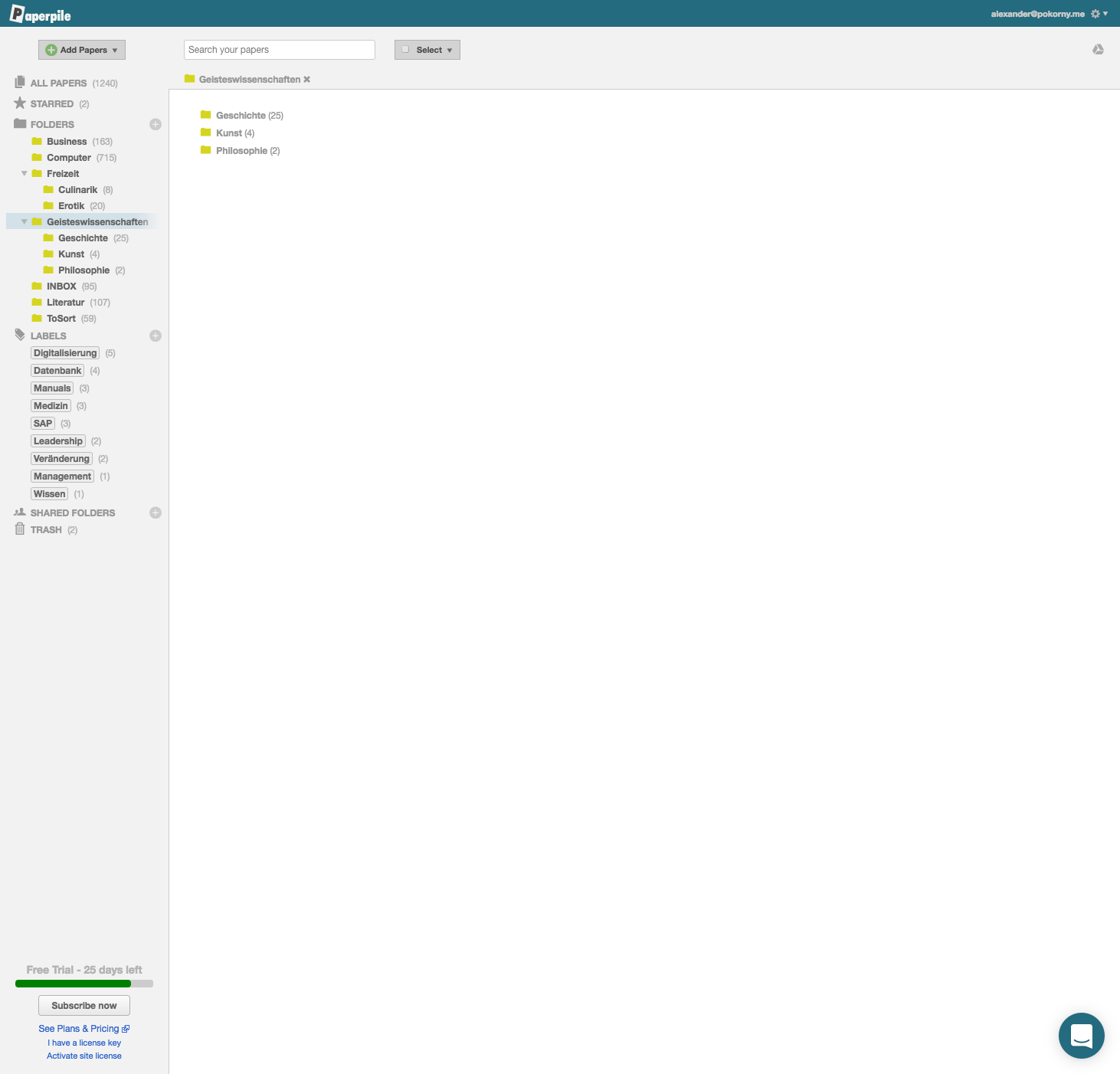
Task: Open See Plans & Pricing link
Action: [79, 1029]
